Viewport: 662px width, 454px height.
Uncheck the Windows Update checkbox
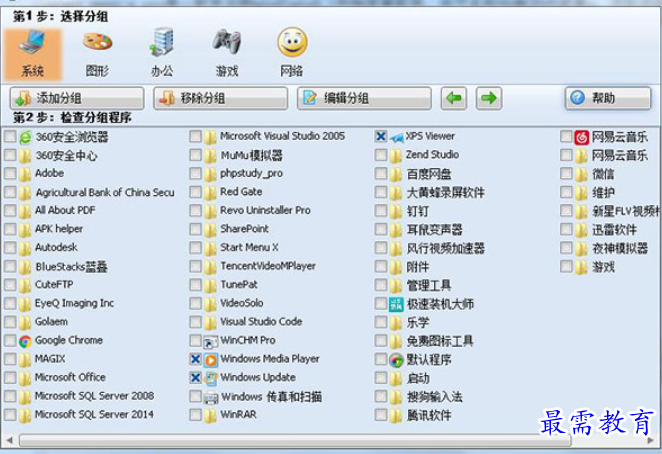click(x=195, y=378)
